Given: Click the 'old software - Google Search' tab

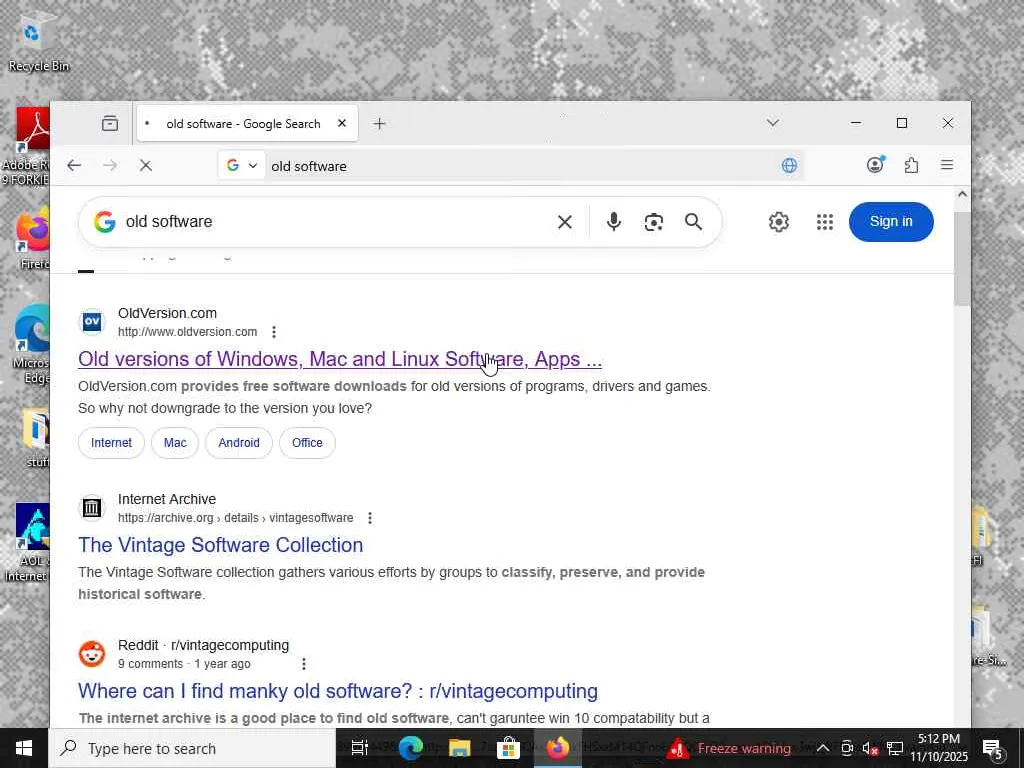Looking at the screenshot, I should click(x=247, y=123).
